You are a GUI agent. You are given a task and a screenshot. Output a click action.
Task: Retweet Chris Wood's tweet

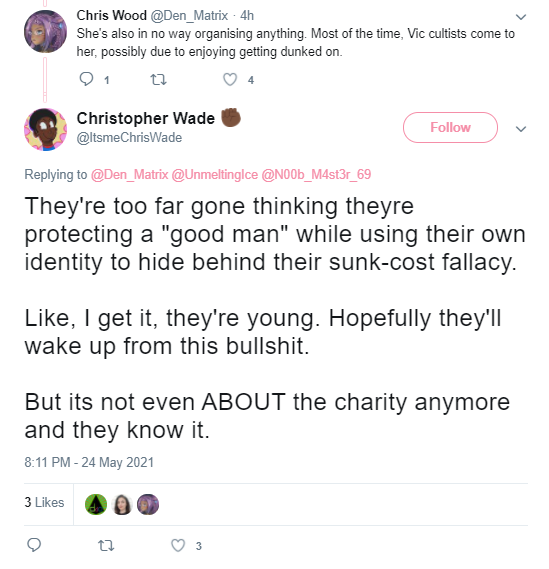pyautogui.click(x=158, y=79)
